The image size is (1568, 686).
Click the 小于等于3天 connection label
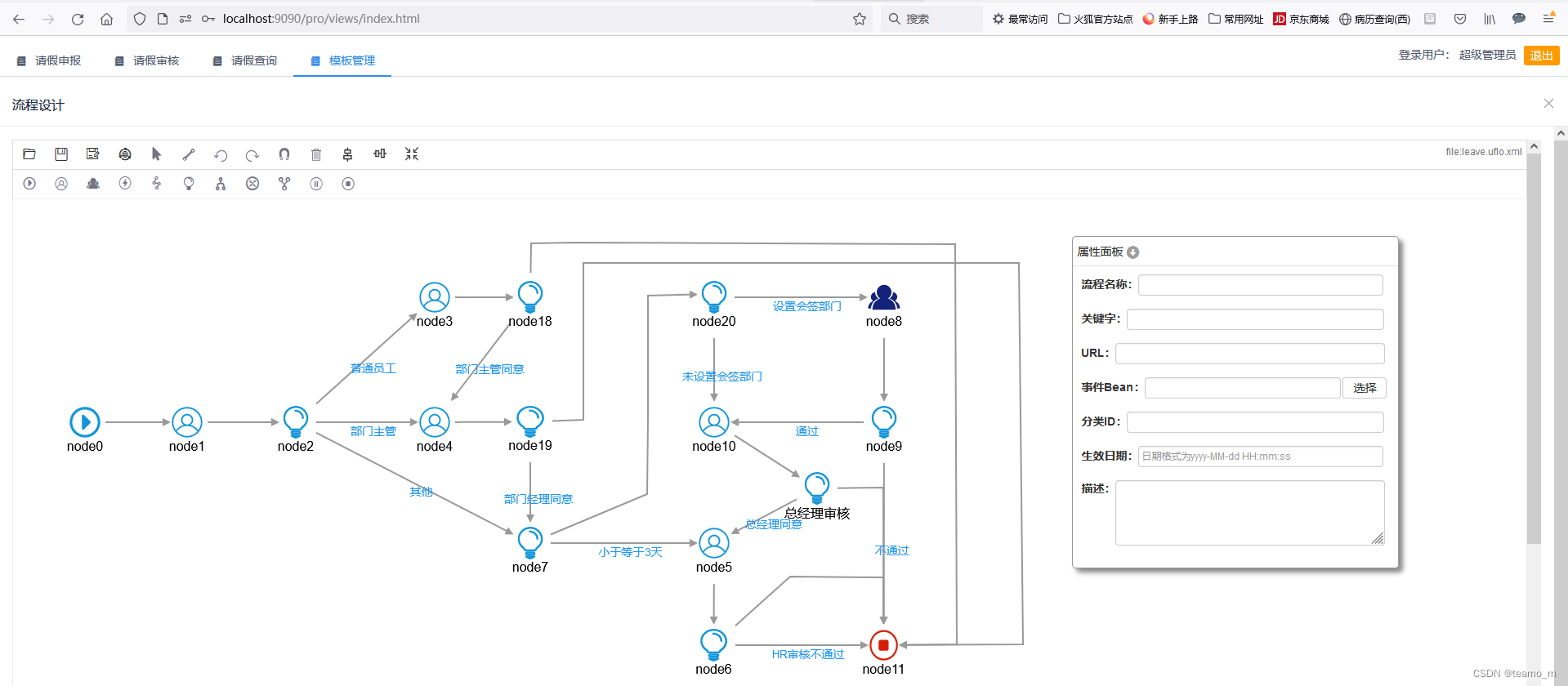point(630,552)
